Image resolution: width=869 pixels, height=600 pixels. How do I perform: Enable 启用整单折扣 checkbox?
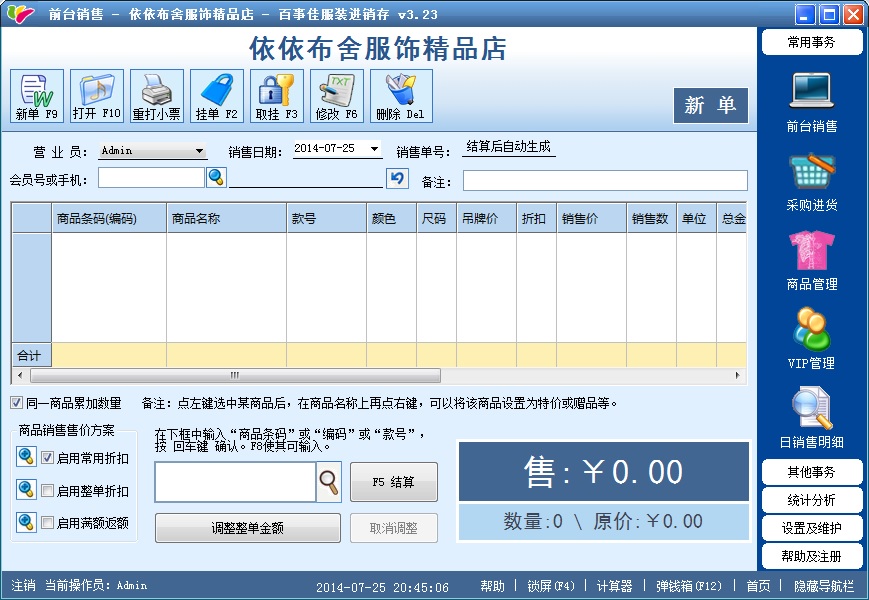click(48, 490)
